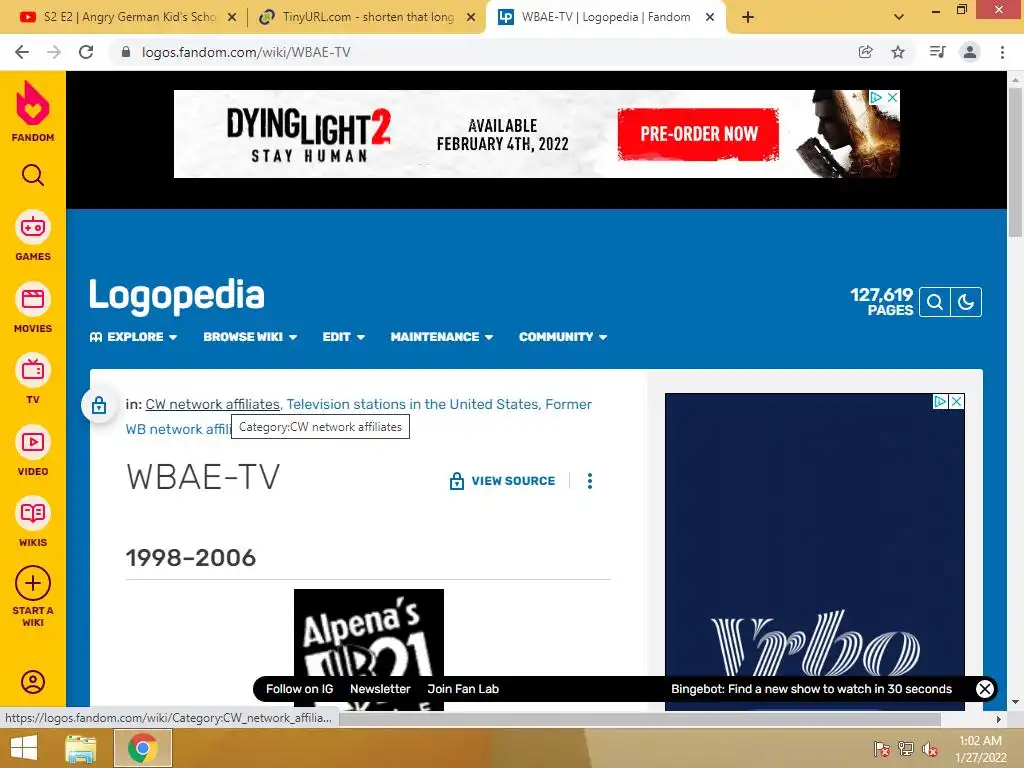Close the Dying Light 2 banner ad

[x=892, y=97]
